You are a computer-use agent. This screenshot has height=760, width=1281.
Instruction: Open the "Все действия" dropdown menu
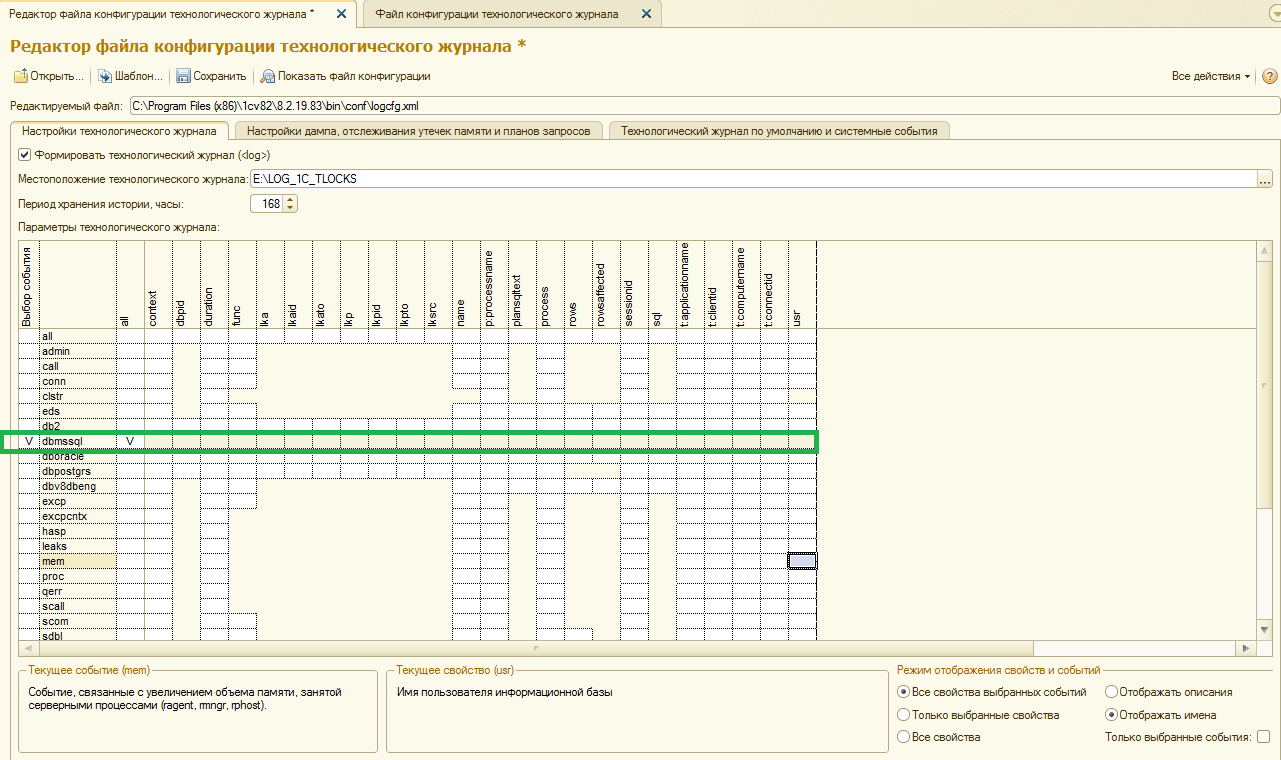[x=1211, y=76]
